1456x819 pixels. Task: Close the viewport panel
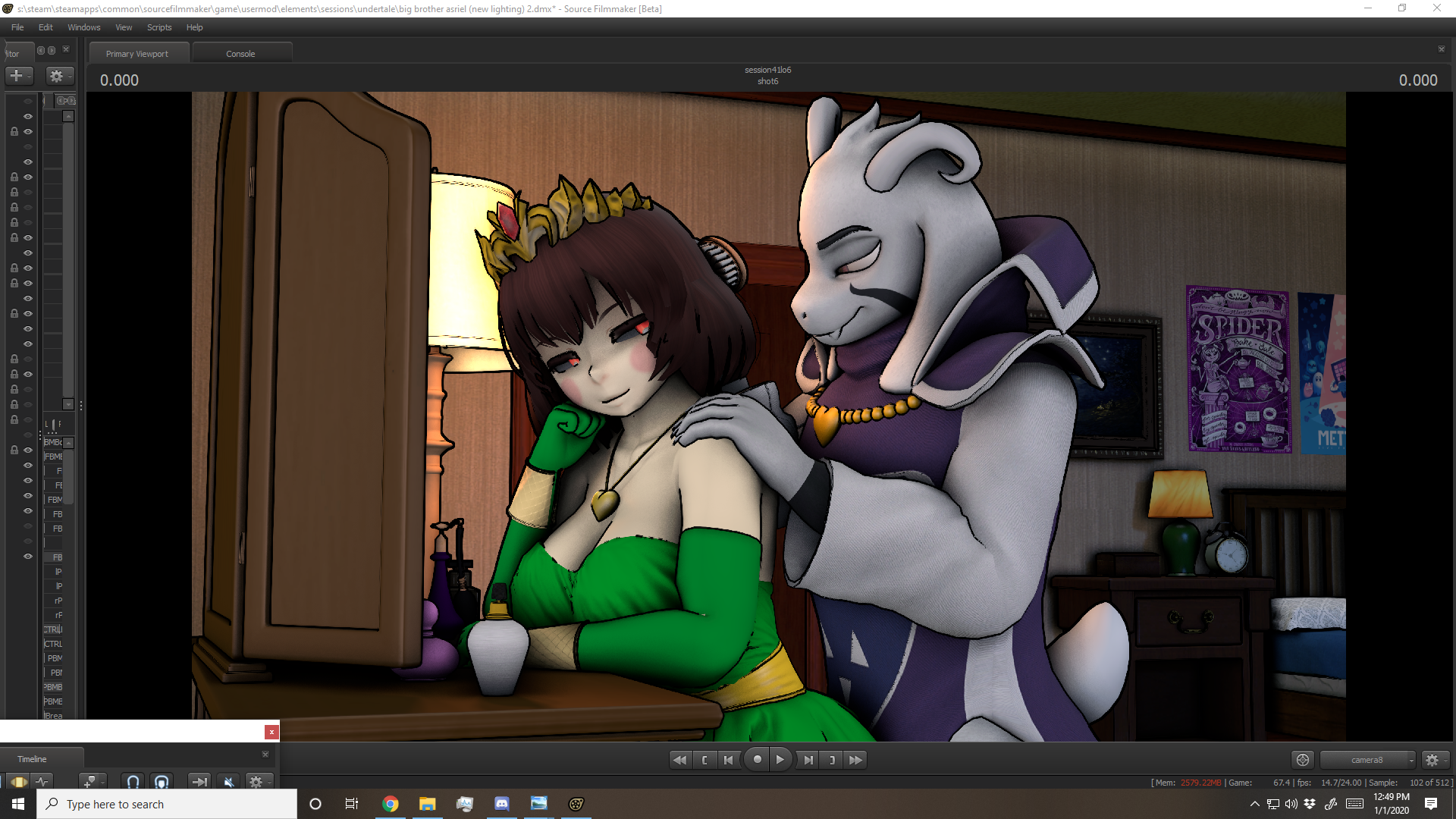[x=1442, y=49]
